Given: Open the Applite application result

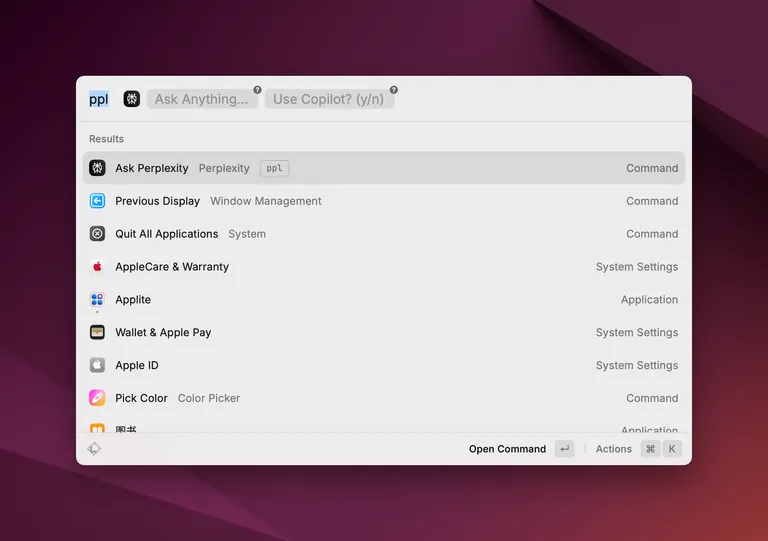Looking at the screenshot, I should 384,299.
